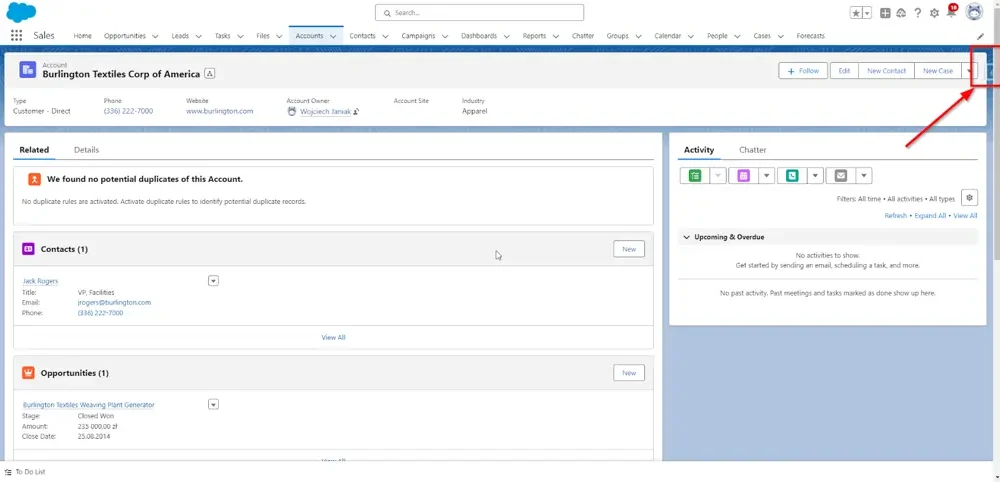Open the user profile avatar
1000x482 pixels.
(x=974, y=12)
